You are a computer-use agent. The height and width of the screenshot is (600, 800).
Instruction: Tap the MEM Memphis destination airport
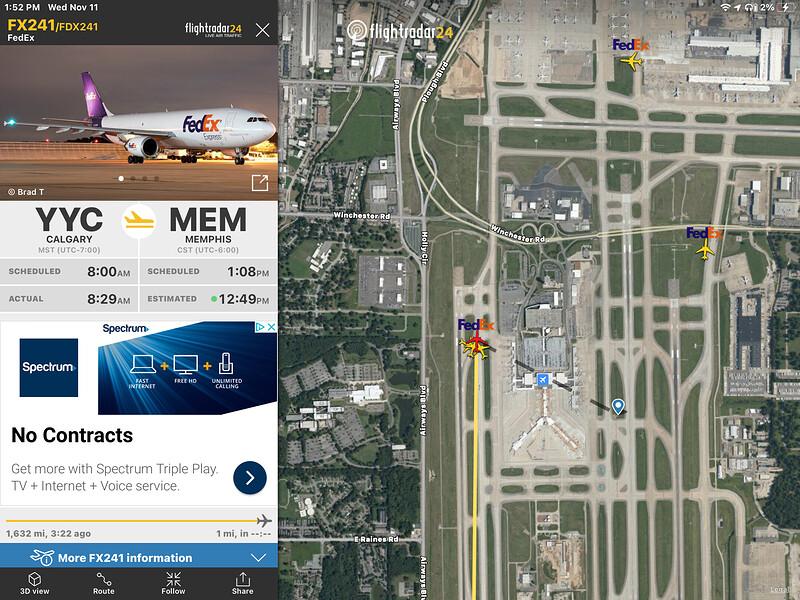[x=208, y=229]
